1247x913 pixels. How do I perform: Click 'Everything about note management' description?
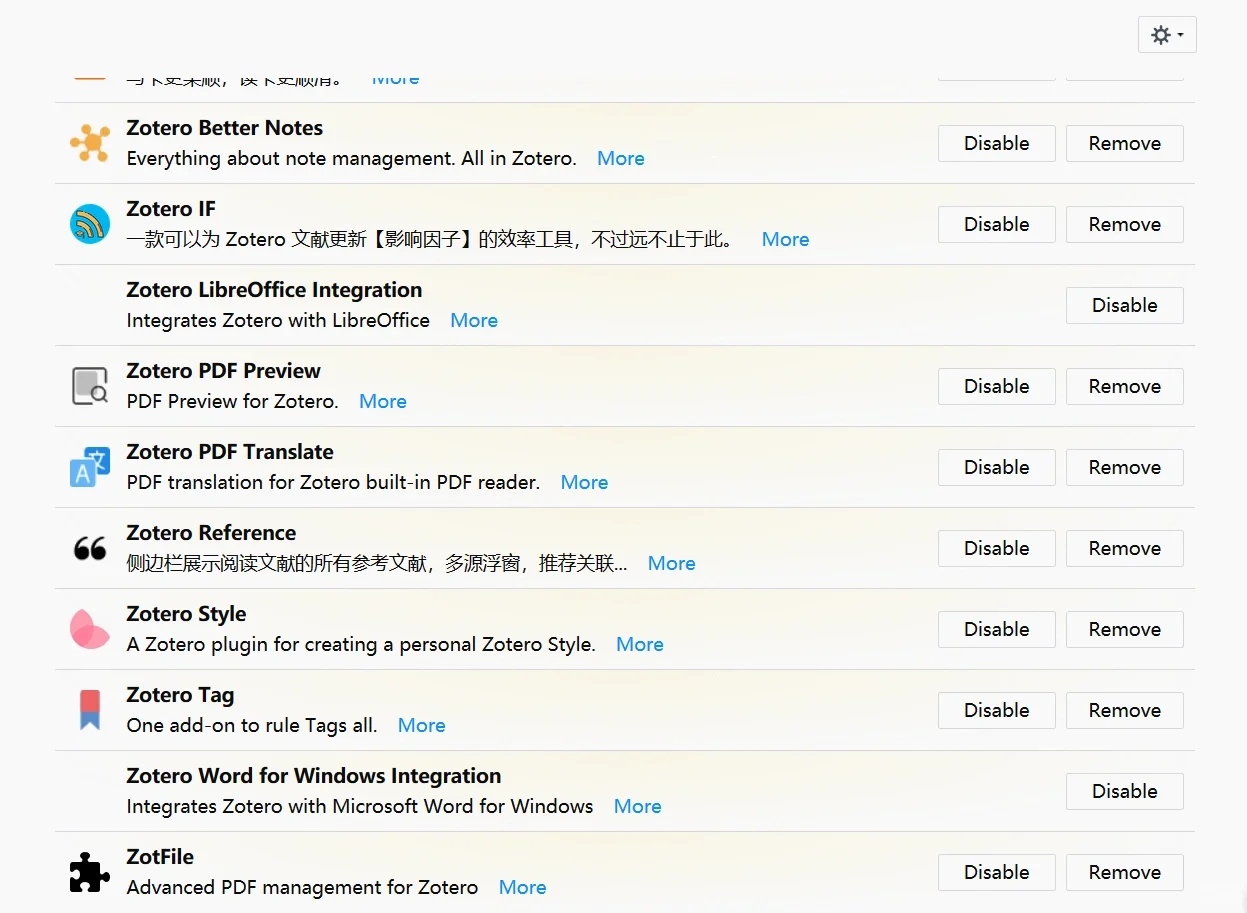point(352,158)
